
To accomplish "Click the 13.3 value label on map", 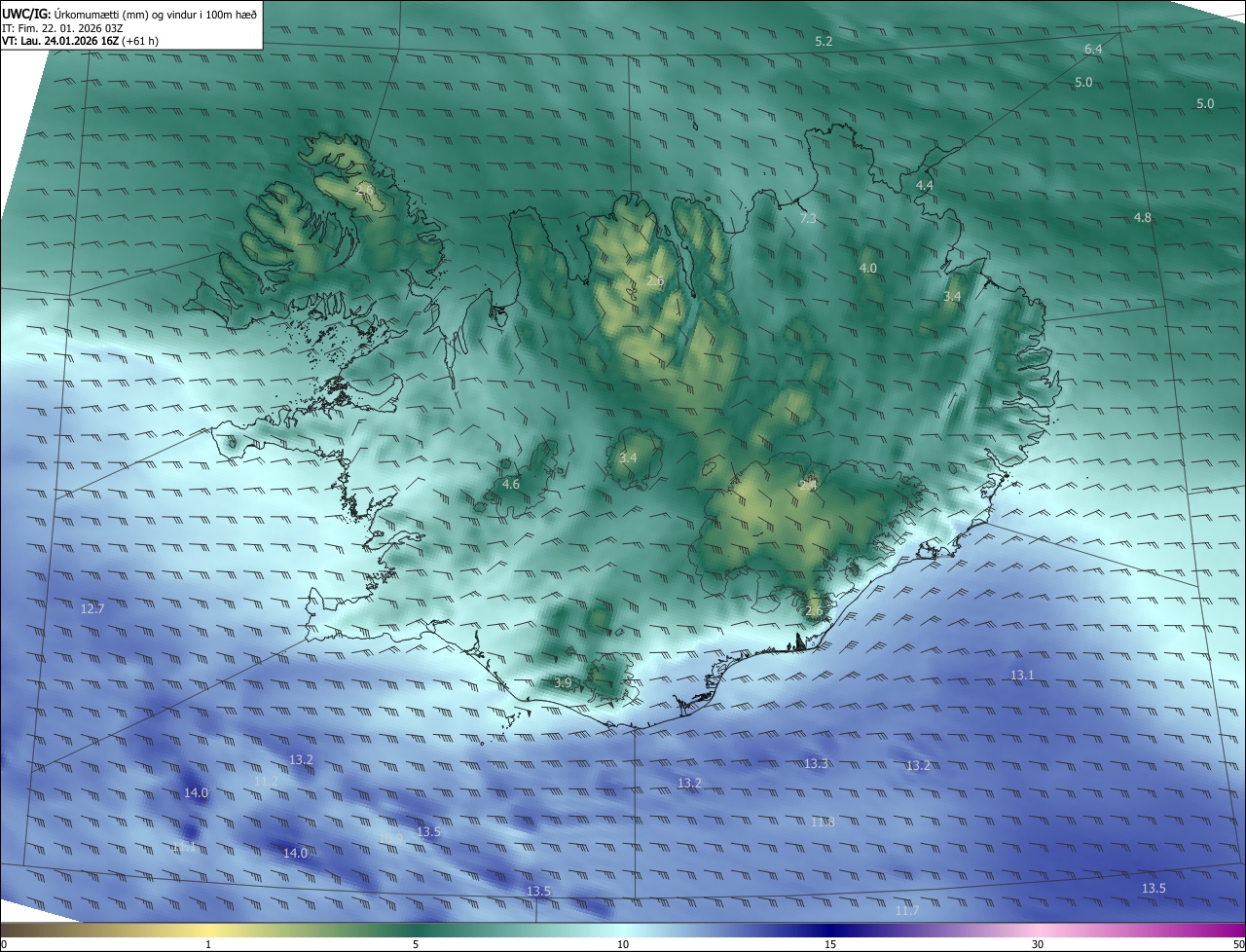I will [816, 763].
